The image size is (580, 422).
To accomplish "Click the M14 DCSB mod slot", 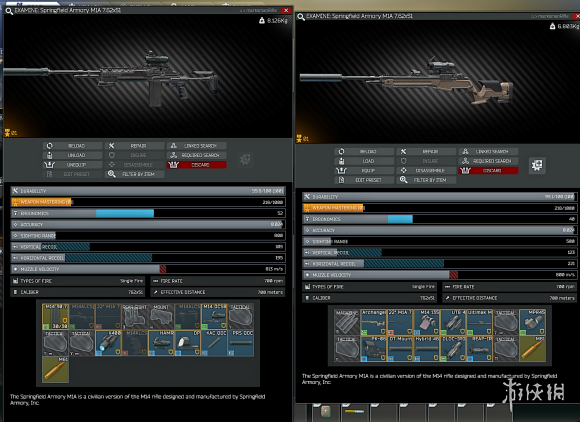I will point(215,317).
